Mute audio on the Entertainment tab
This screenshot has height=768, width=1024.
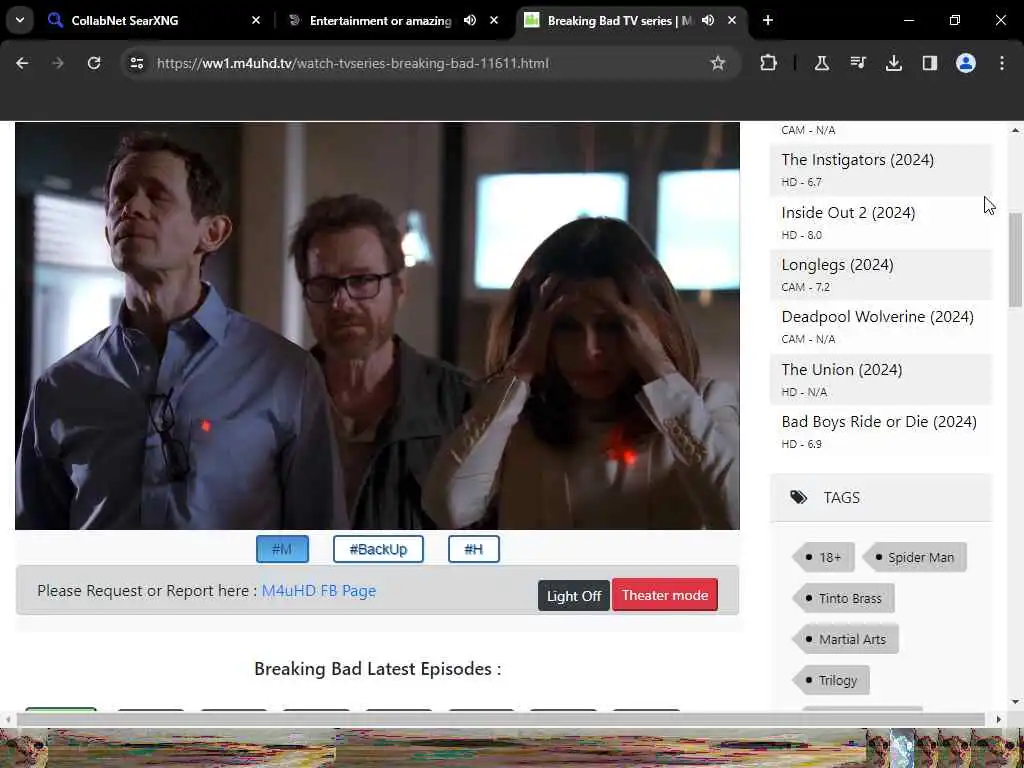[470, 20]
